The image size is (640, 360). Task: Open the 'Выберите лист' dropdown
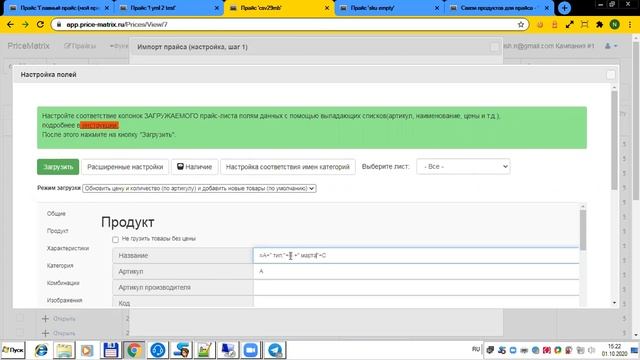coord(463,167)
